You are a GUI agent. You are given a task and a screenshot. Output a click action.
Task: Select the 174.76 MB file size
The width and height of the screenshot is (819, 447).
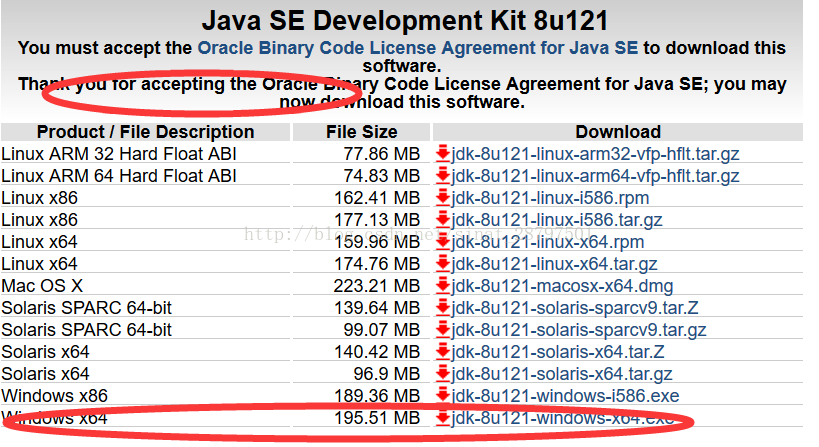click(377, 264)
